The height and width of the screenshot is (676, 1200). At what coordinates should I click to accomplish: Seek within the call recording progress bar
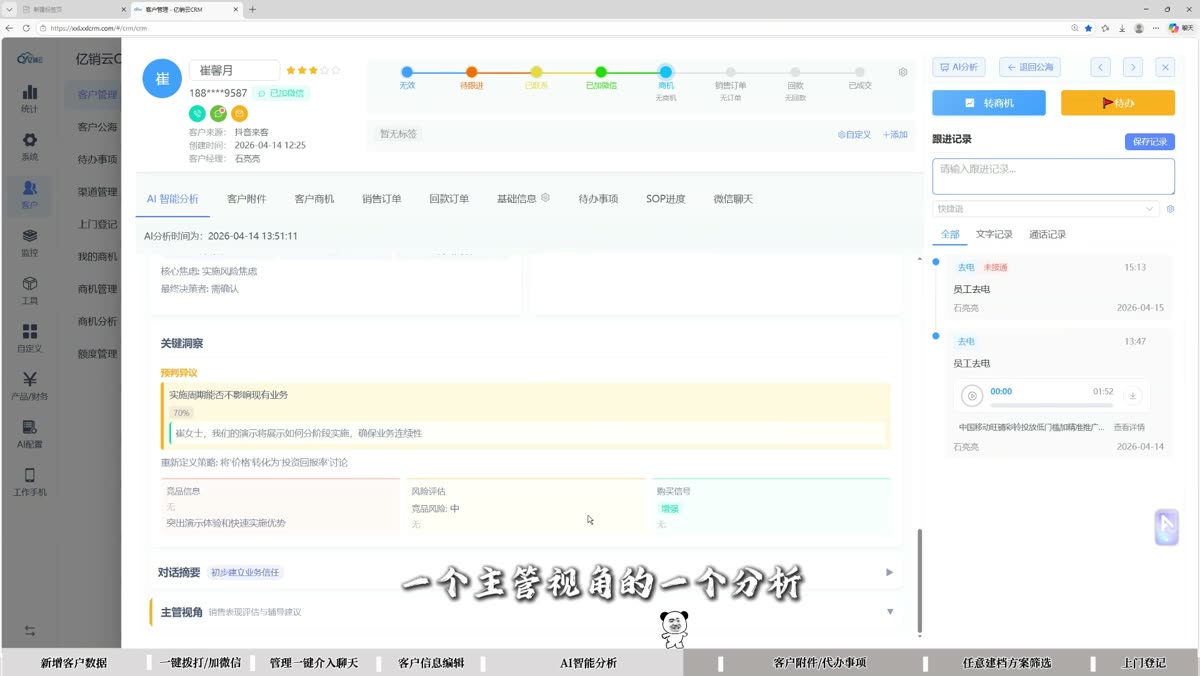point(1051,405)
